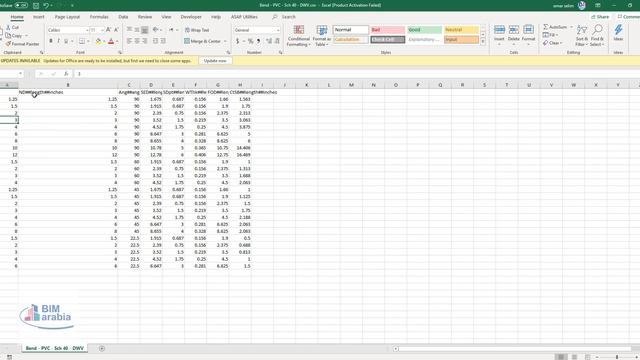
Task: Apply borders using the Borders icon
Action: coord(82,41)
